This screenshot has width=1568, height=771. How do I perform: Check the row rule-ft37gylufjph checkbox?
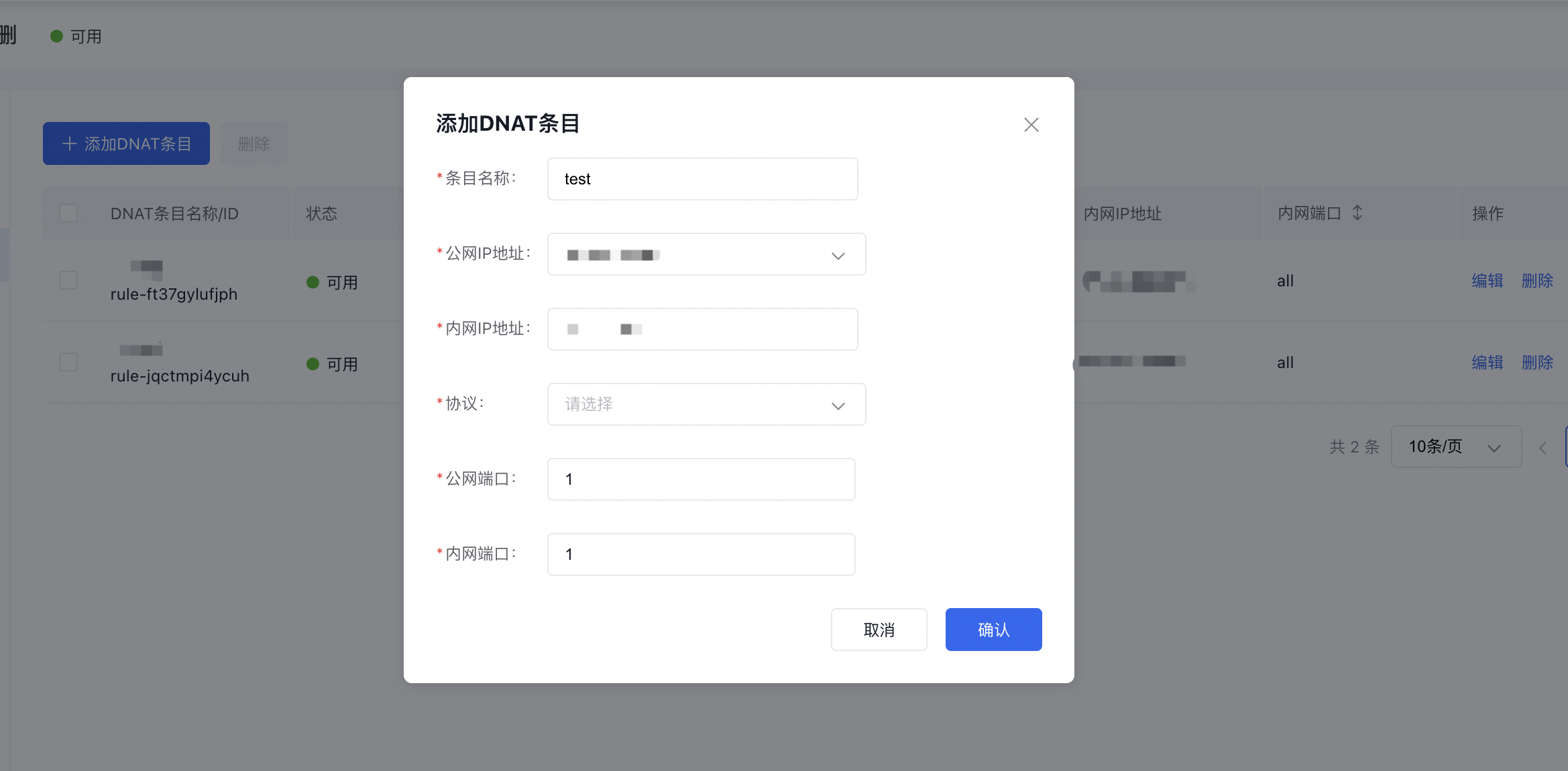pos(68,280)
